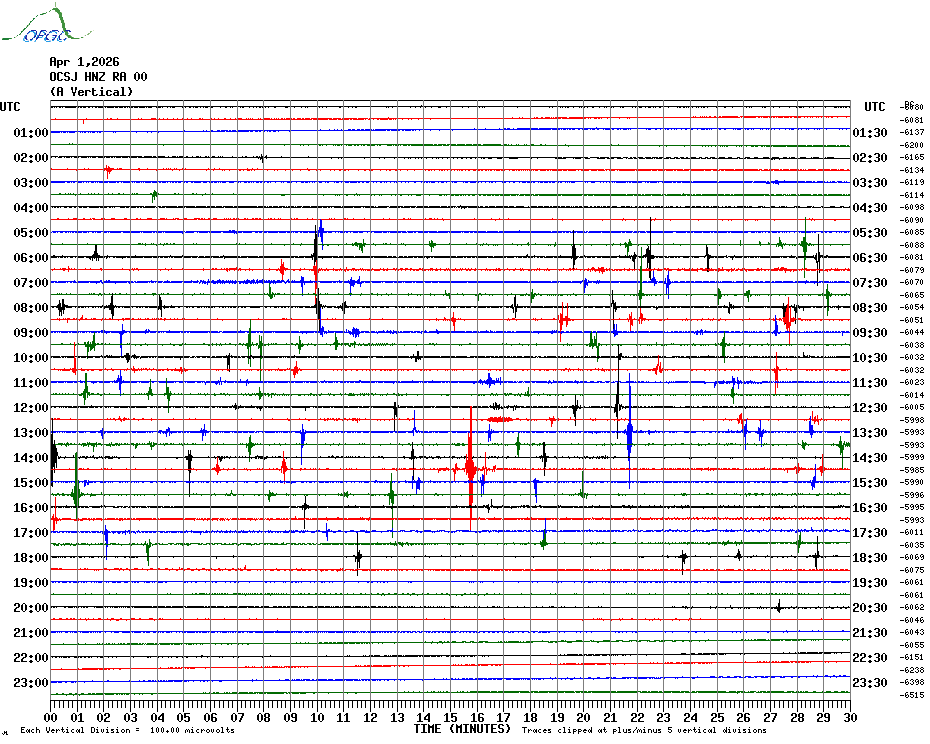This screenshot has width=930, height=744.
Task: Click the -6515 value at bottom right
Action: point(912,695)
